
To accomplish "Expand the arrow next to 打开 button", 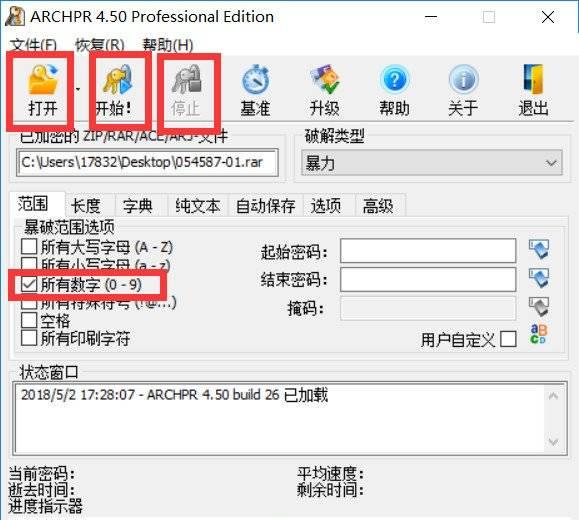I will tap(78, 89).
